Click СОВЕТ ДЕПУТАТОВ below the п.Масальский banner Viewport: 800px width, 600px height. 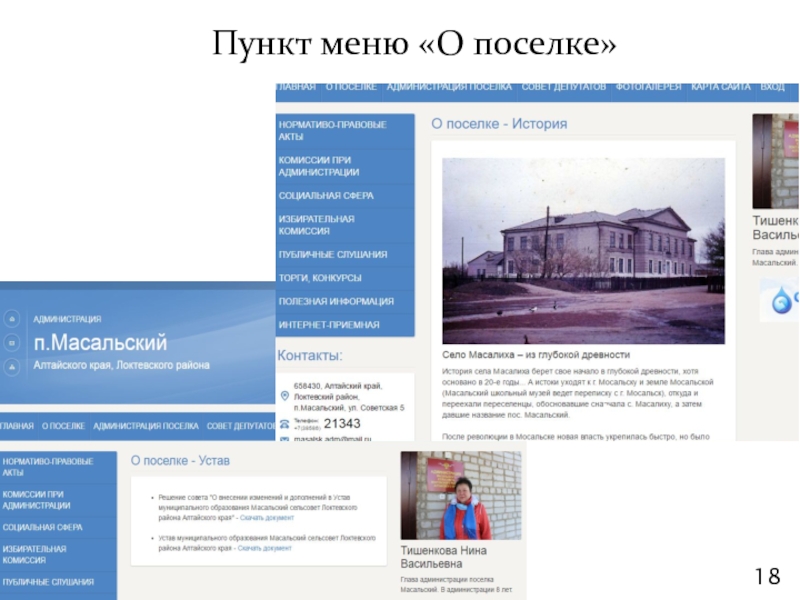point(241,426)
